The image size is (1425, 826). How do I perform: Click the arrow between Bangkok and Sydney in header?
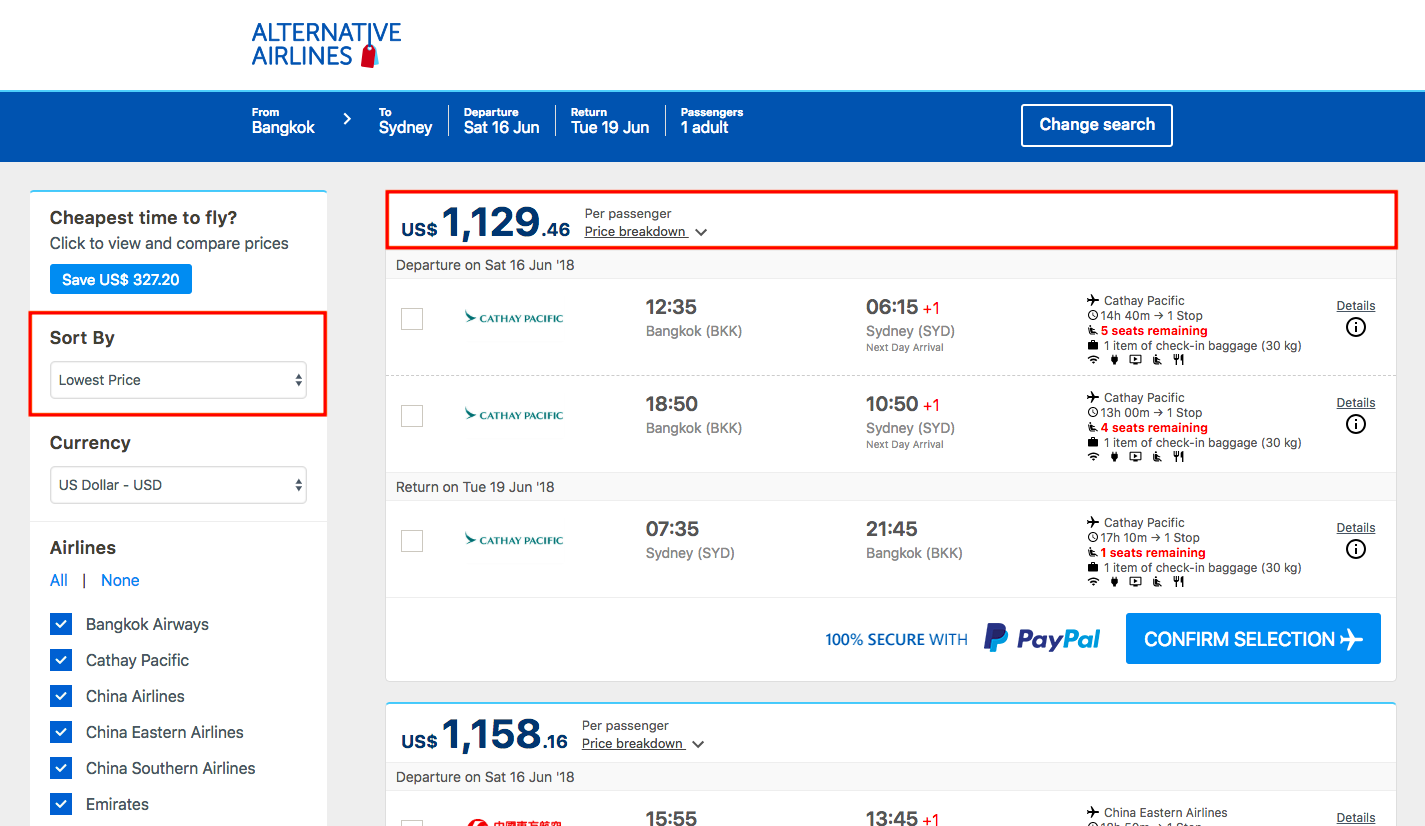coord(347,119)
